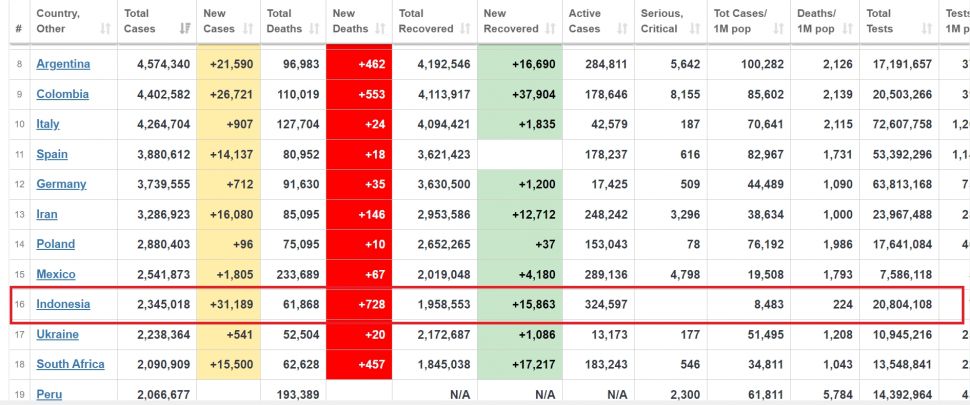Sort by New Deaths column arrows
This screenshot has width=970, height=405.
coord(380,28)
